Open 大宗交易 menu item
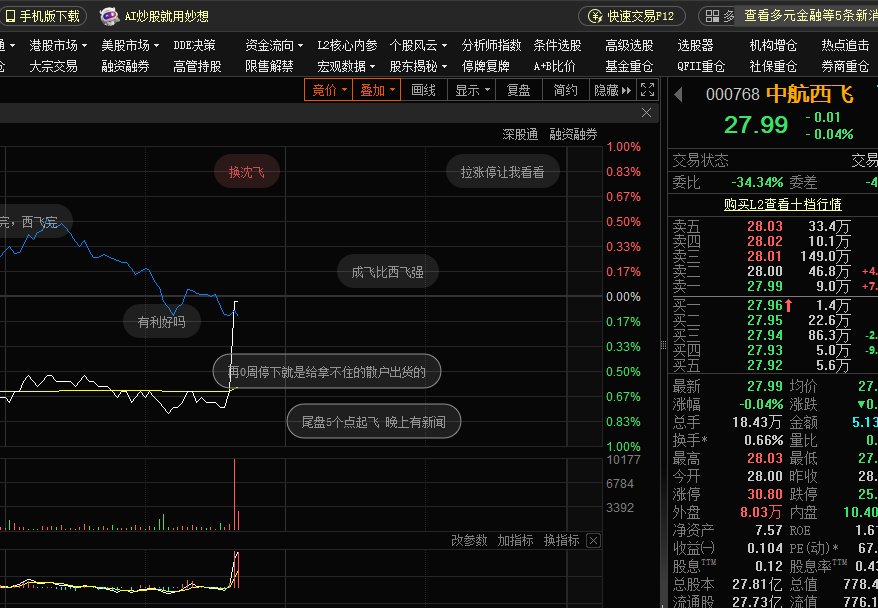878x608 pixels. [x=53, y=67]
